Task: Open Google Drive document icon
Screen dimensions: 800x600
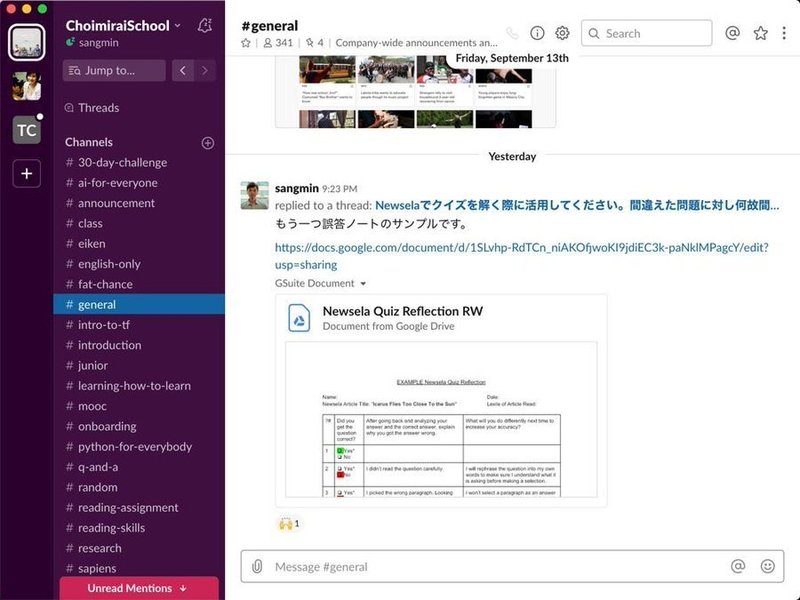Action: (x=299, y=318)
